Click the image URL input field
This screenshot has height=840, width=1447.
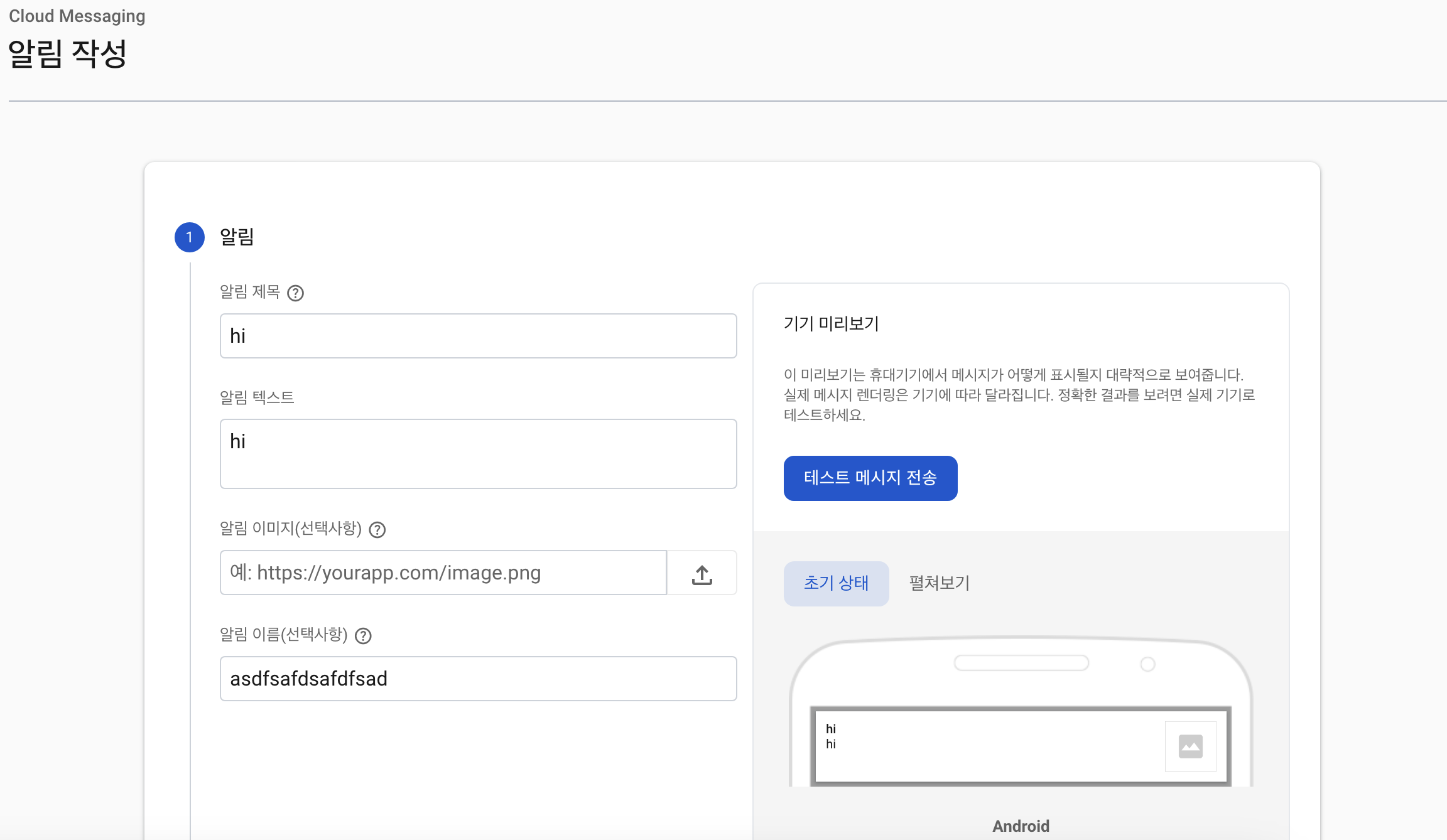(x=443, y=573)
